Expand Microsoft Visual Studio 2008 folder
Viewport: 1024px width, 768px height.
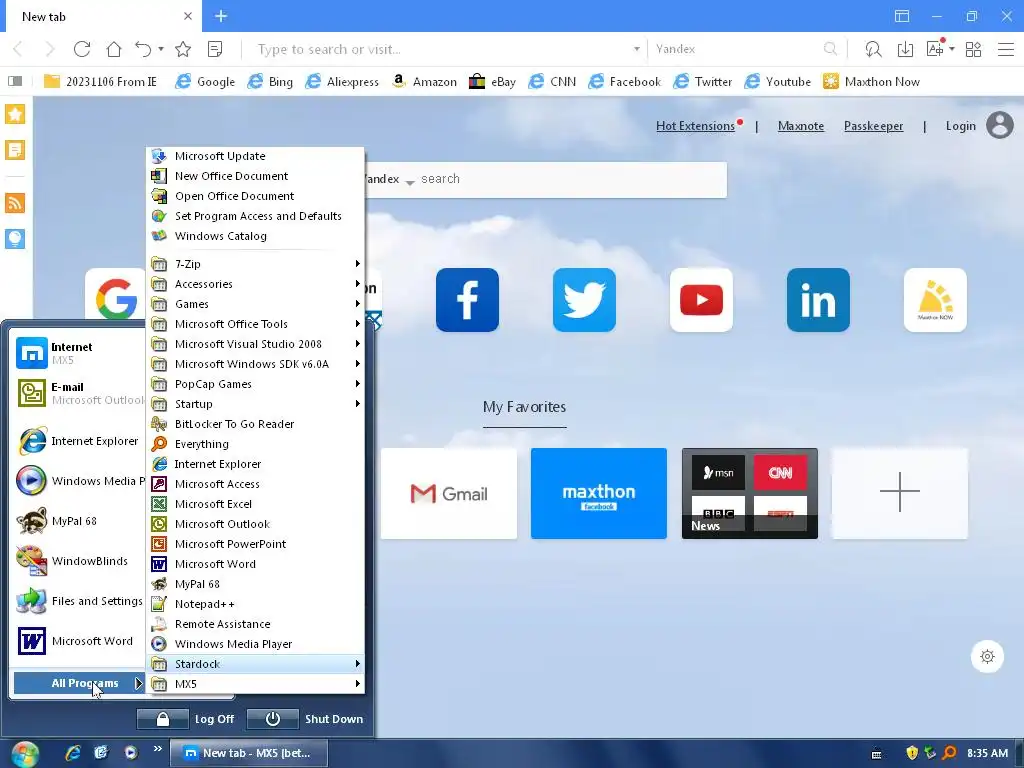[x=255, y=344]
